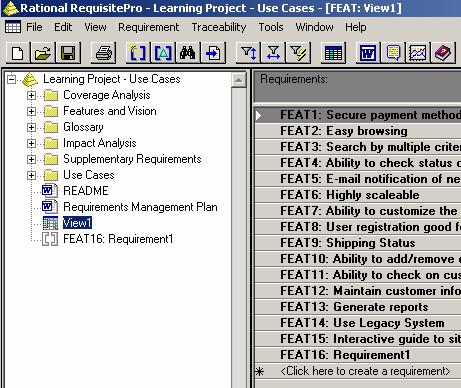Open the Tools menu
Image resolution: width=461 pixels, height=388 pixels.
(x=271, y=27)
